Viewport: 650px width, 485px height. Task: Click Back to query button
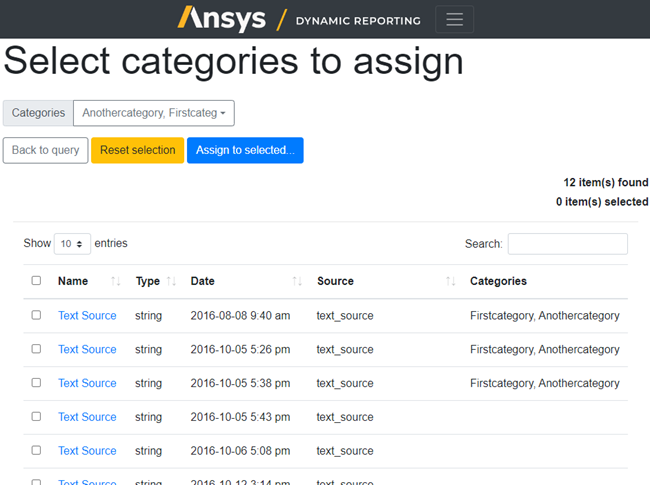46,150
